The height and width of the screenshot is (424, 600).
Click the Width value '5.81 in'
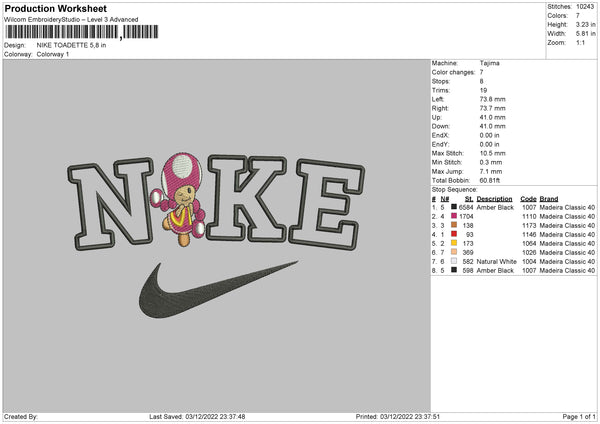585,34
